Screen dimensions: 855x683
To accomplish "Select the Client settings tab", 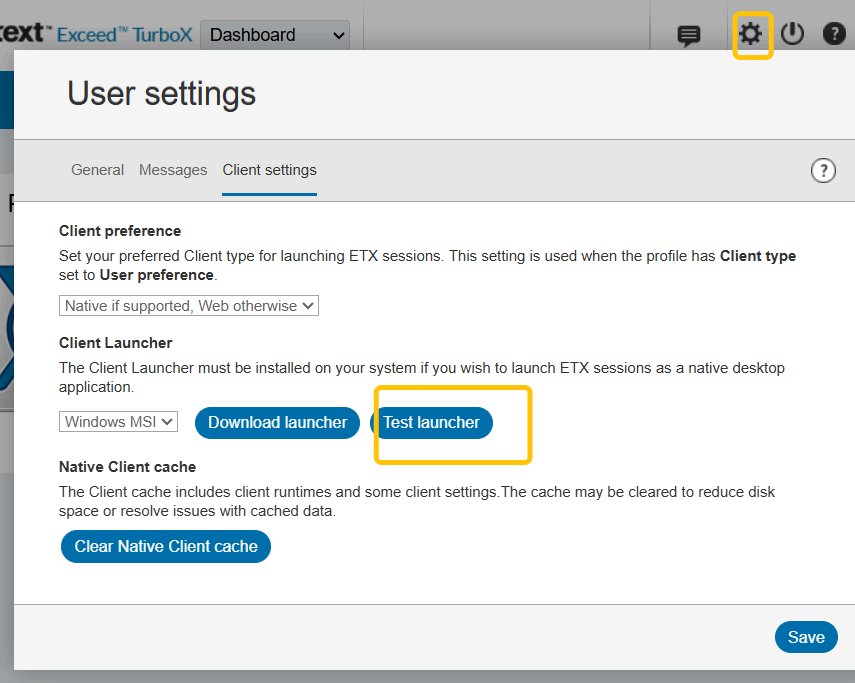I will [x=269, y=170].
